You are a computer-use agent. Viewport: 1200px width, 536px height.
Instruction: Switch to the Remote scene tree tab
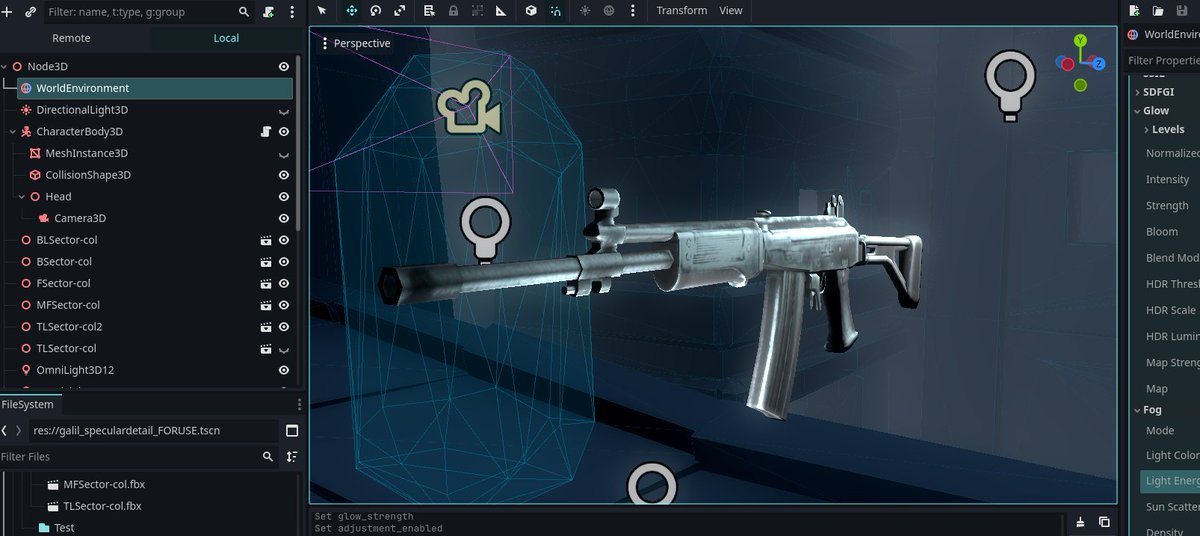(71, 38)
